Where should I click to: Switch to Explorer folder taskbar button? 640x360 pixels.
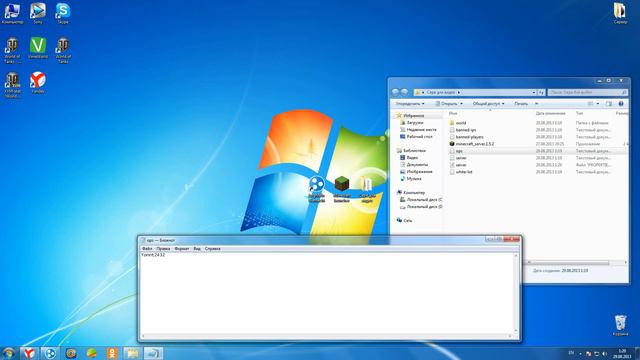coord(132,353)
